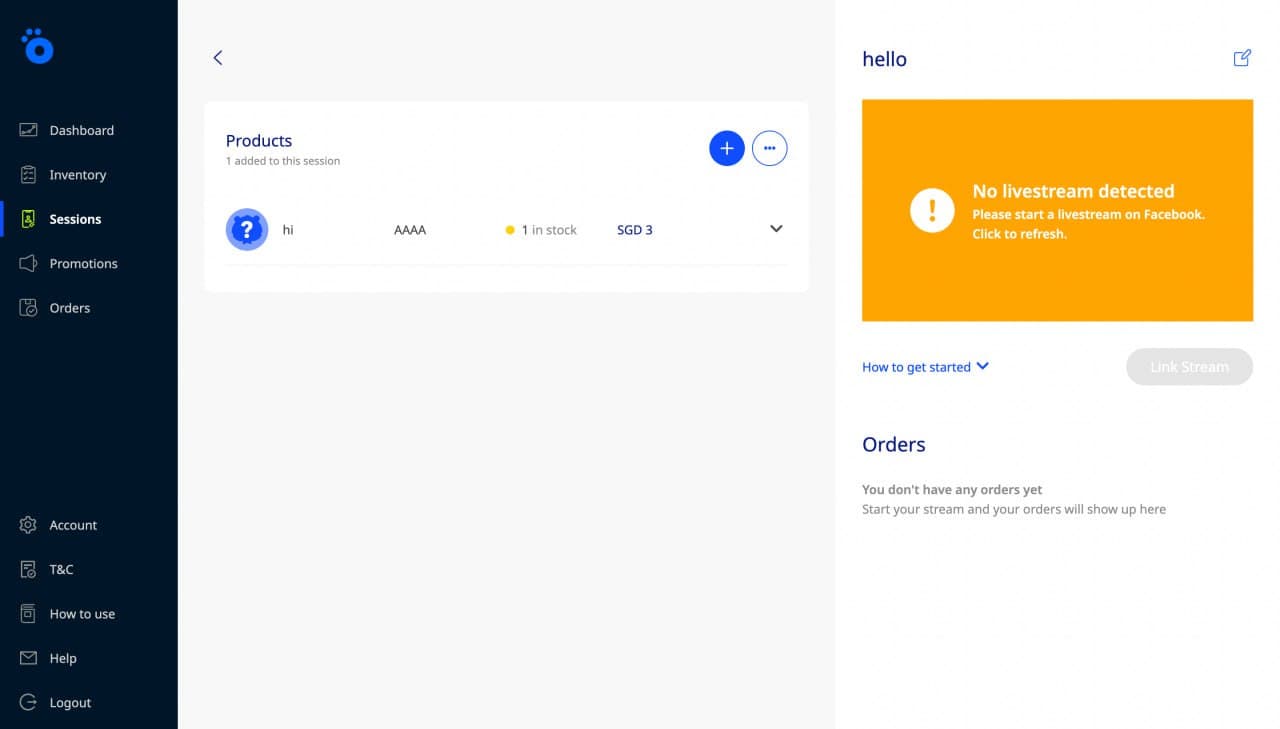Image resolution: width=1280 pixels, height=729 pixels.
Task: Click the Sessions icon in the sidebar
Action: coord(28,219)
